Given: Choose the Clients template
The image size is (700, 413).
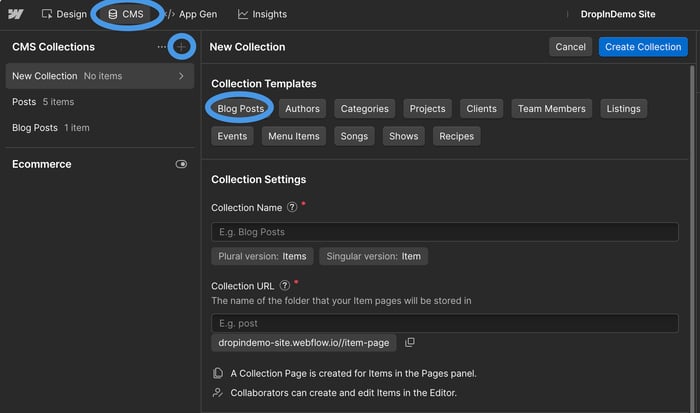Looking at the screenshot, I should point(481,108).
